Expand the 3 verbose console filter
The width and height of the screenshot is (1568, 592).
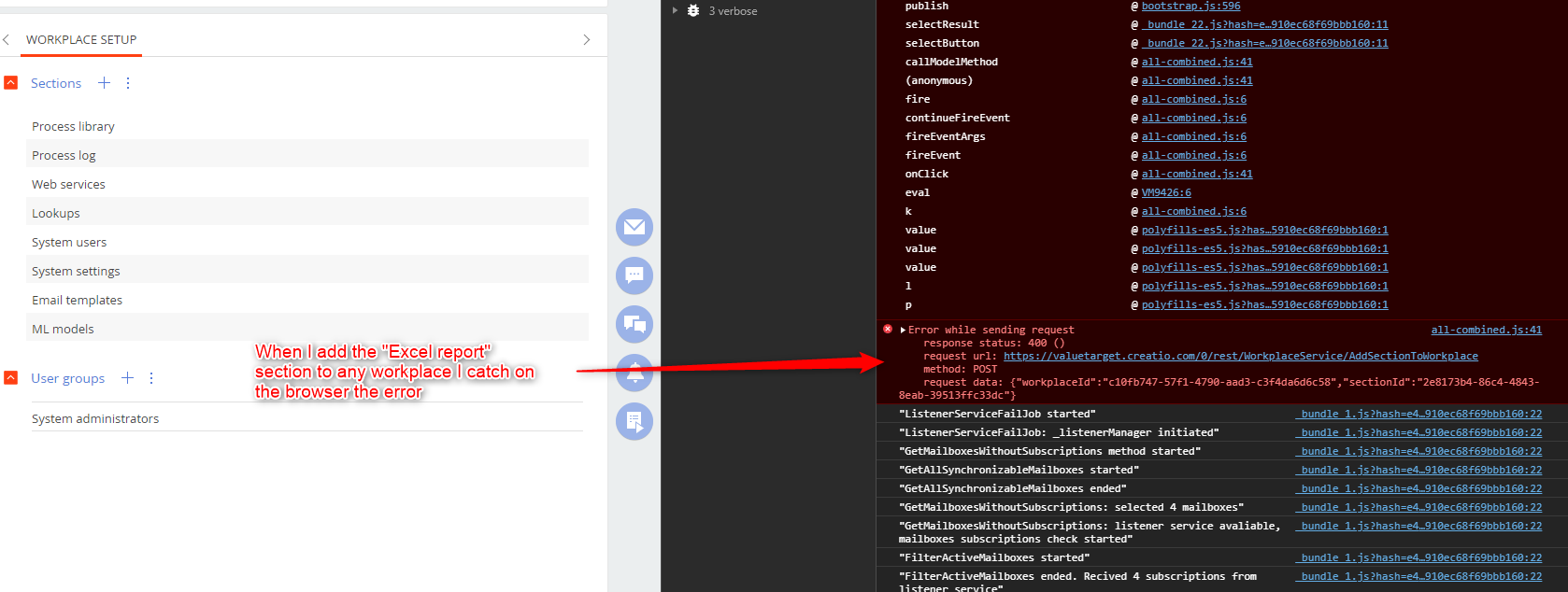pyautogui.click(x=675, y=11)
